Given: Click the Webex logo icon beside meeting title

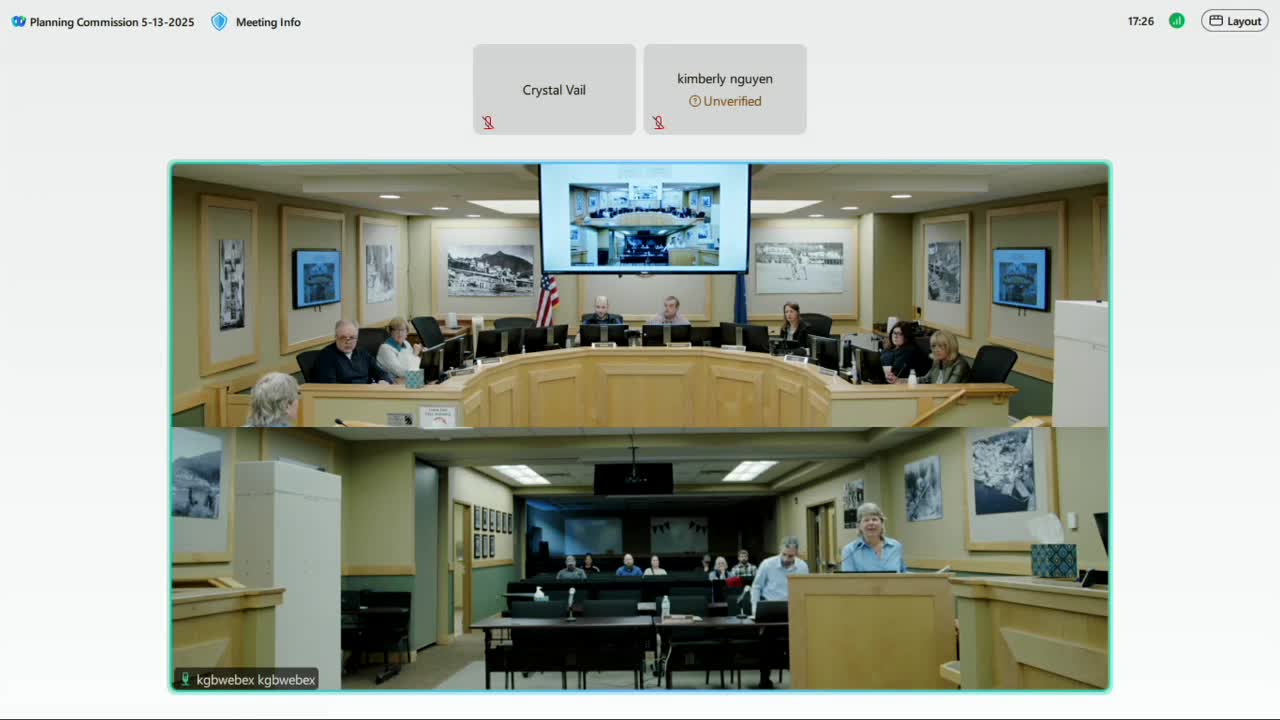Looking at the screenshot, I should 18,21.
